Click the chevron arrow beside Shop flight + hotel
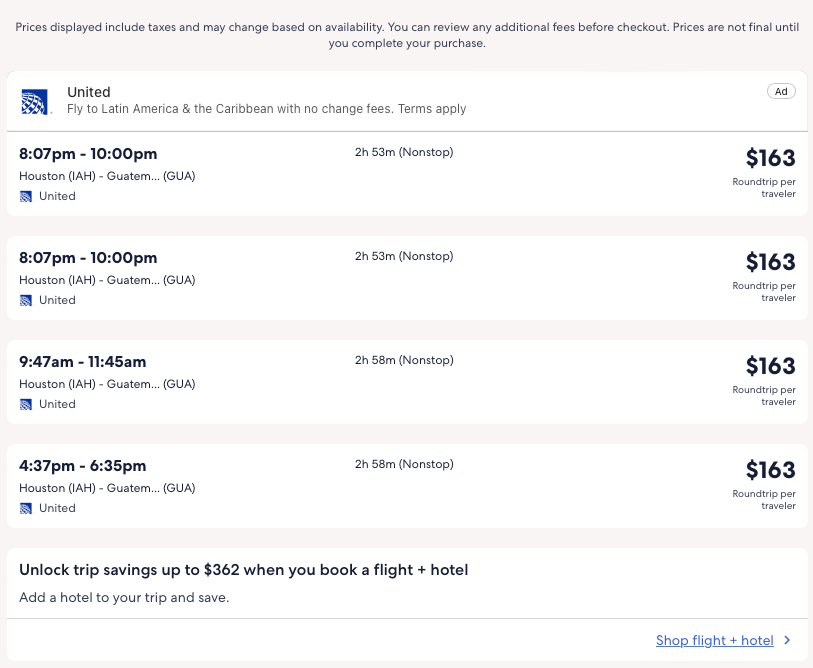This screenshot has width=813, height=668. click(x=788, y=641)
